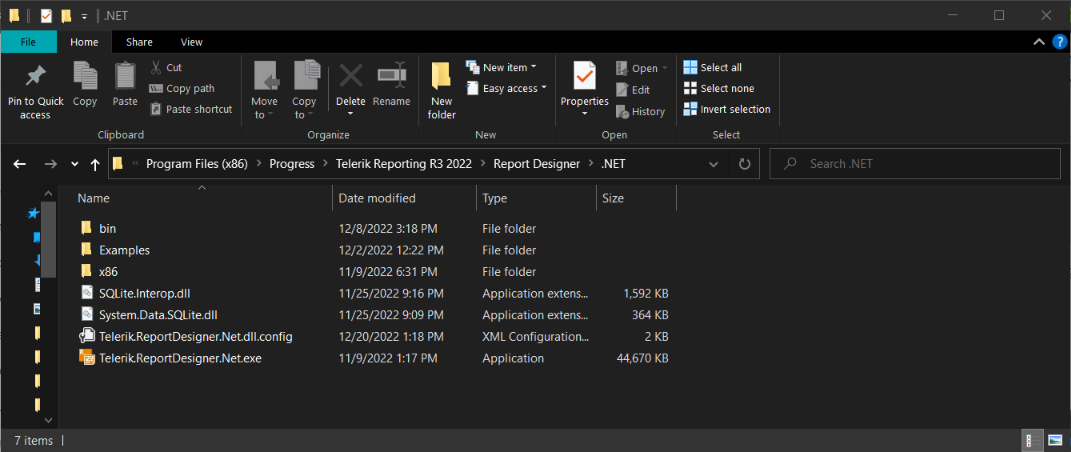Create a New folder

click(441, 91)
